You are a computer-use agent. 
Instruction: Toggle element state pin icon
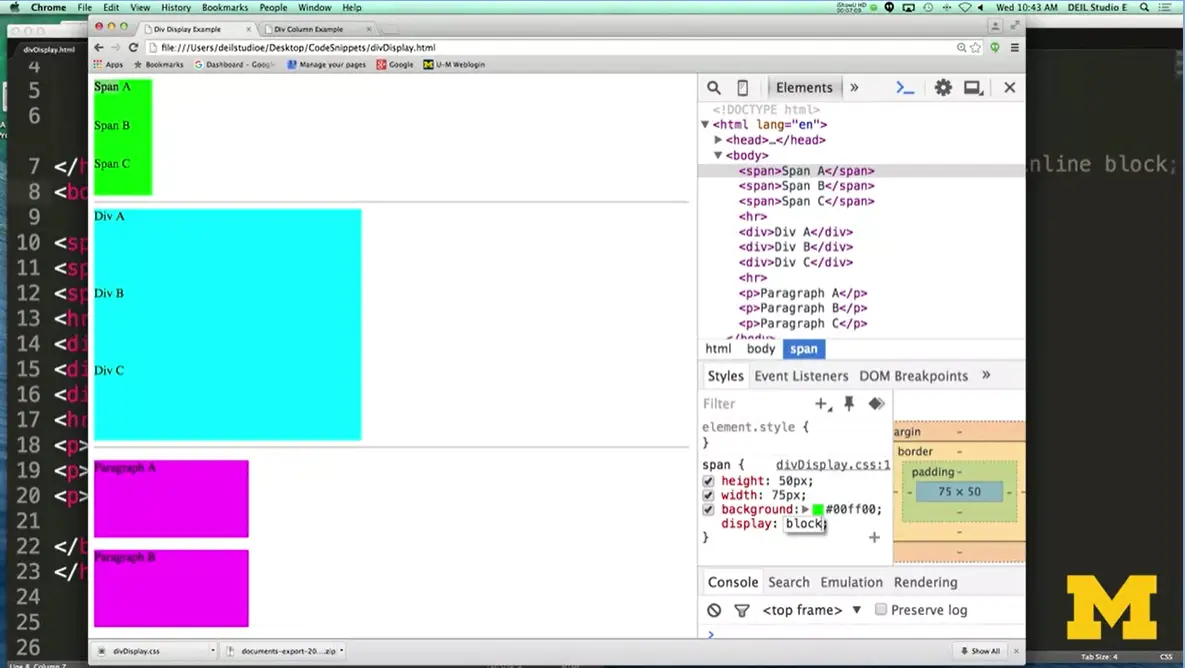pyautogui.click(x=849, y=404)
